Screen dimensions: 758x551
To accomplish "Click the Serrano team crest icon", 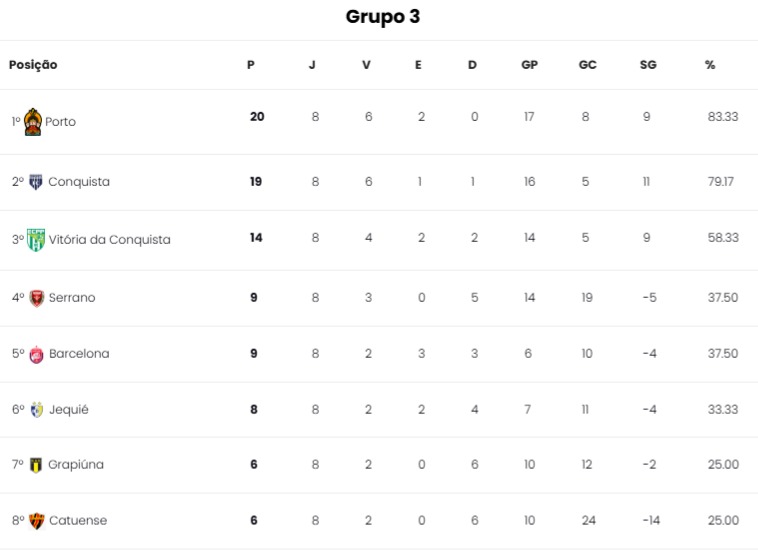I will [x=37, y=298].
